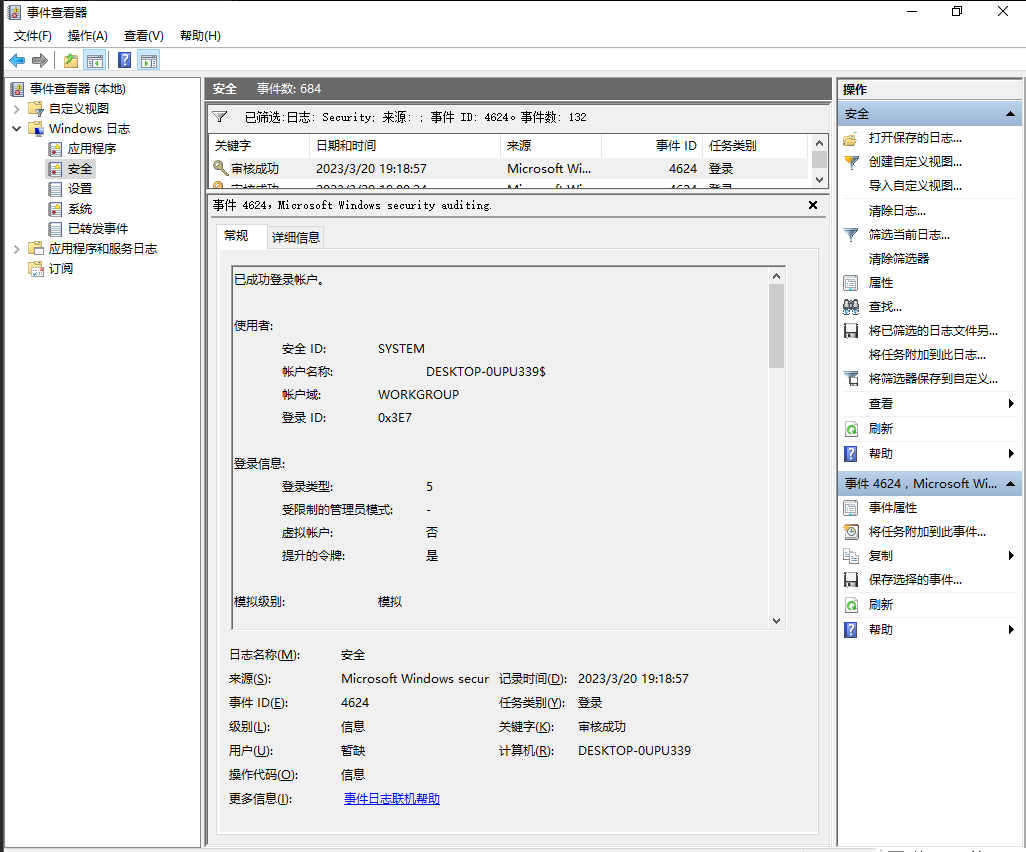Click 清除日志... action

[x=897, y=211]
